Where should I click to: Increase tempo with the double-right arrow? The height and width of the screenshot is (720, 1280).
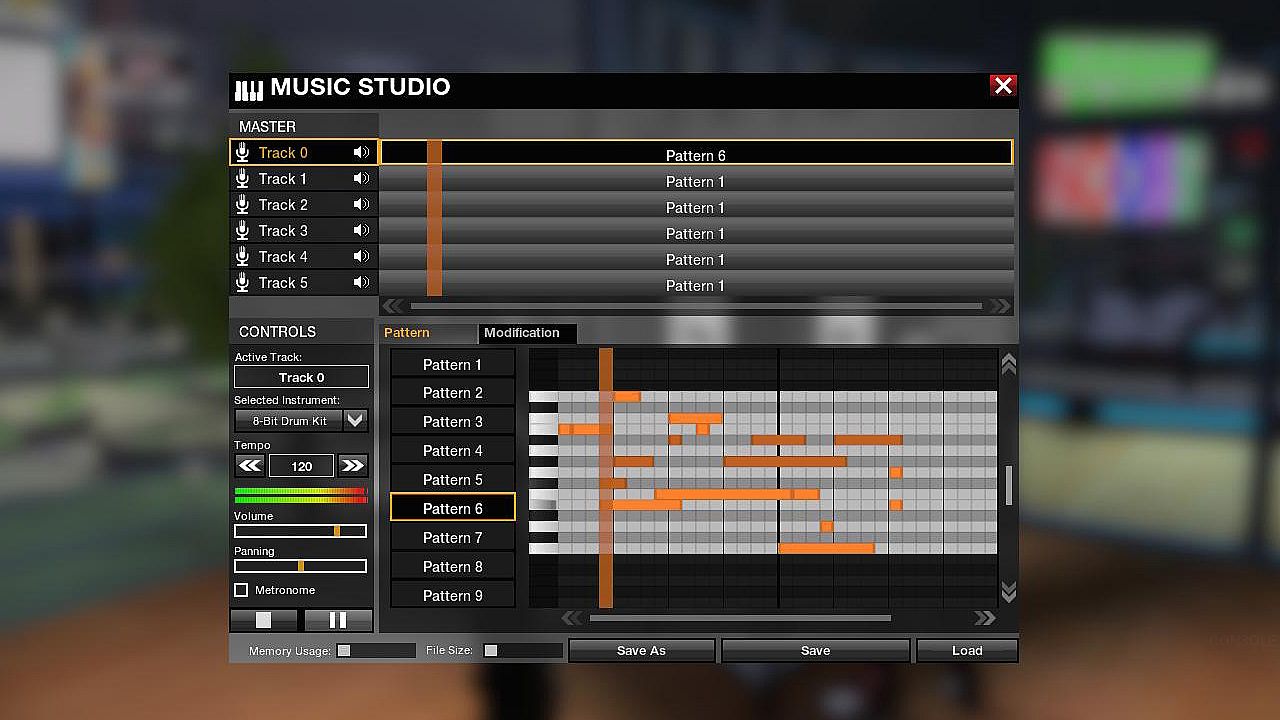pyautogui.click(x=352, y=466)
